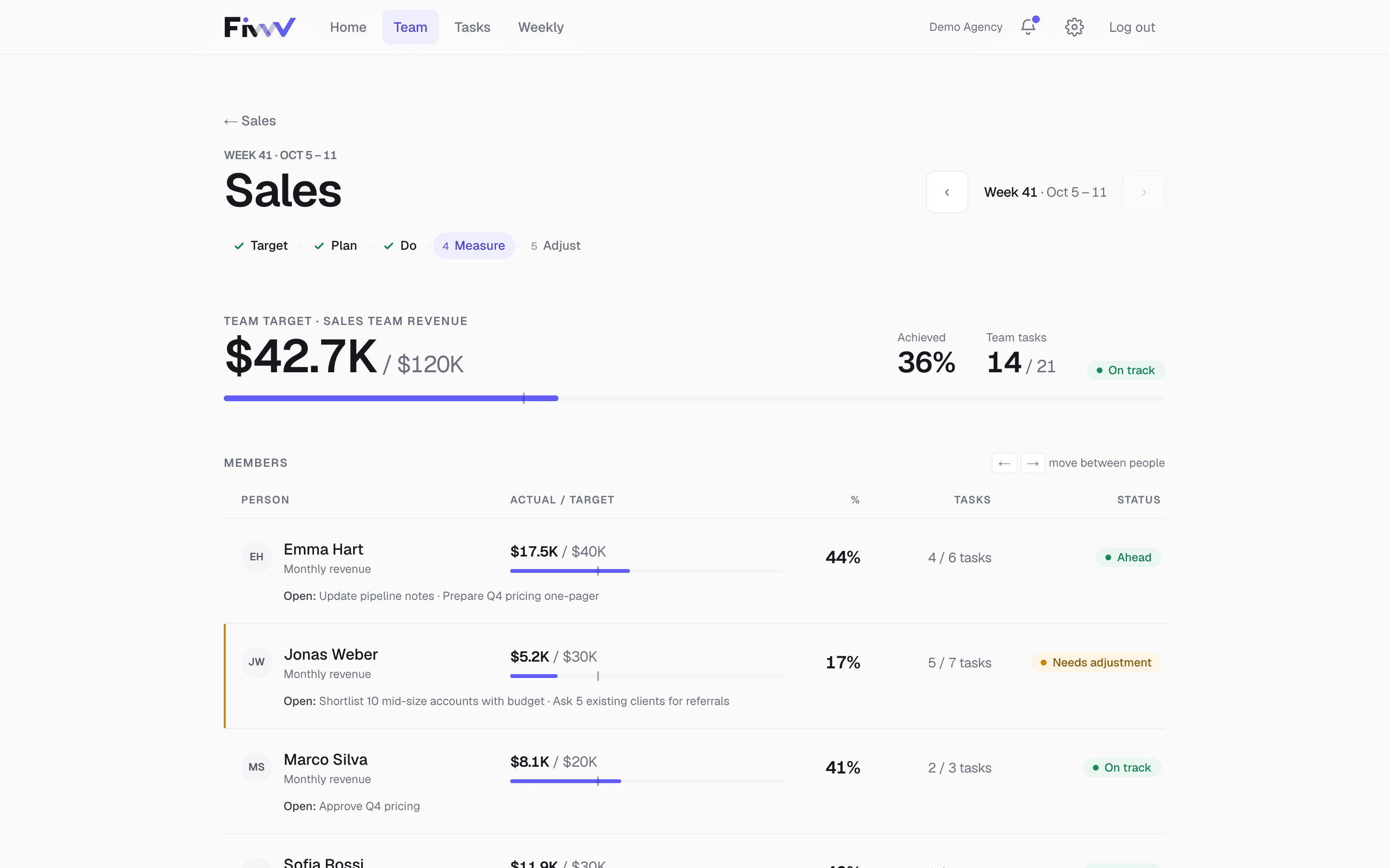The height and width of the screenshot is (868, 1389).
Task: Open Marco Silva's name
Action: pyautogui.click(x=326, y=759)
